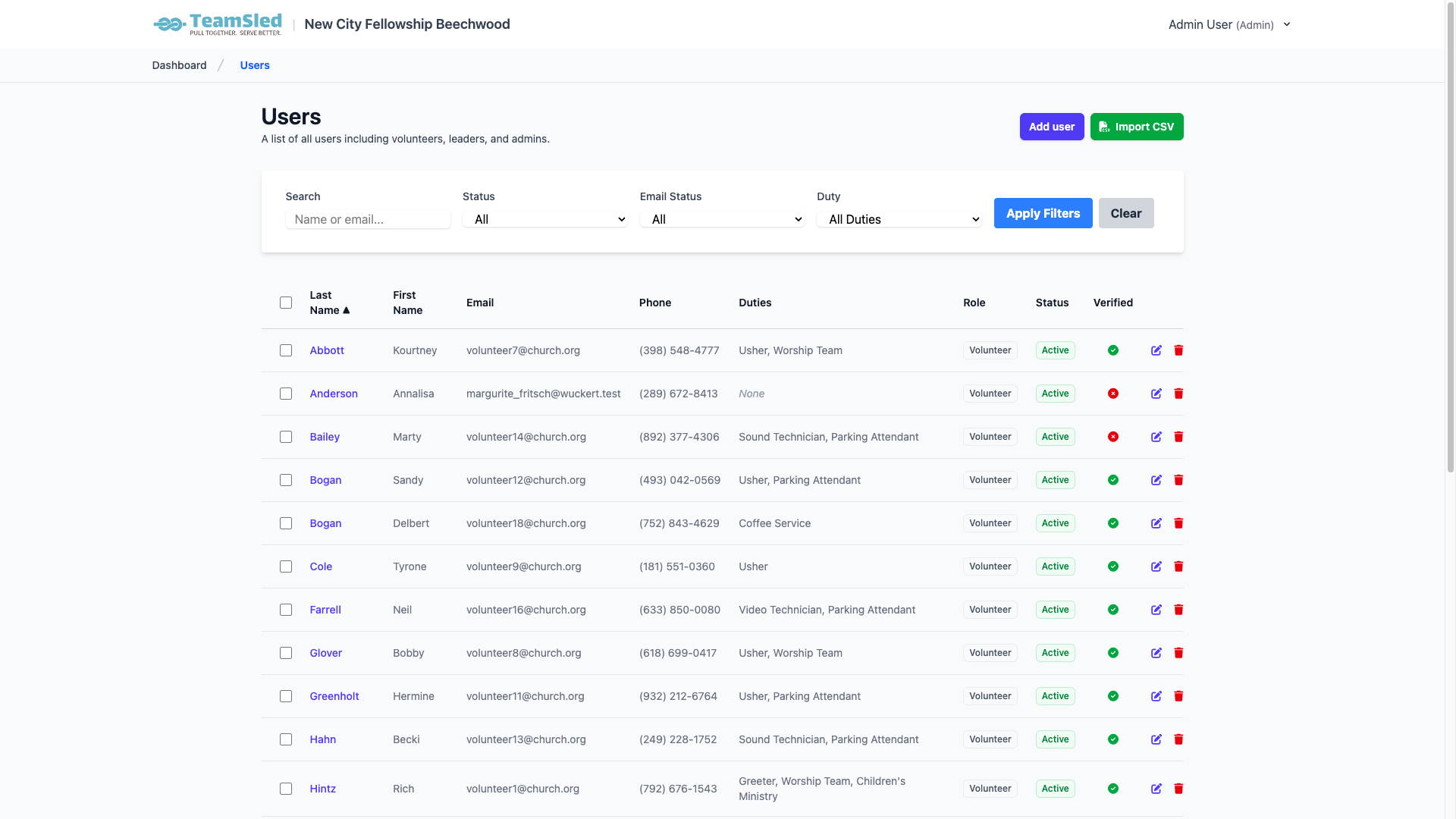The image size is (1456, 819).
Task: Open the Status filter dropdown
Action: click(x=544, y=219)
